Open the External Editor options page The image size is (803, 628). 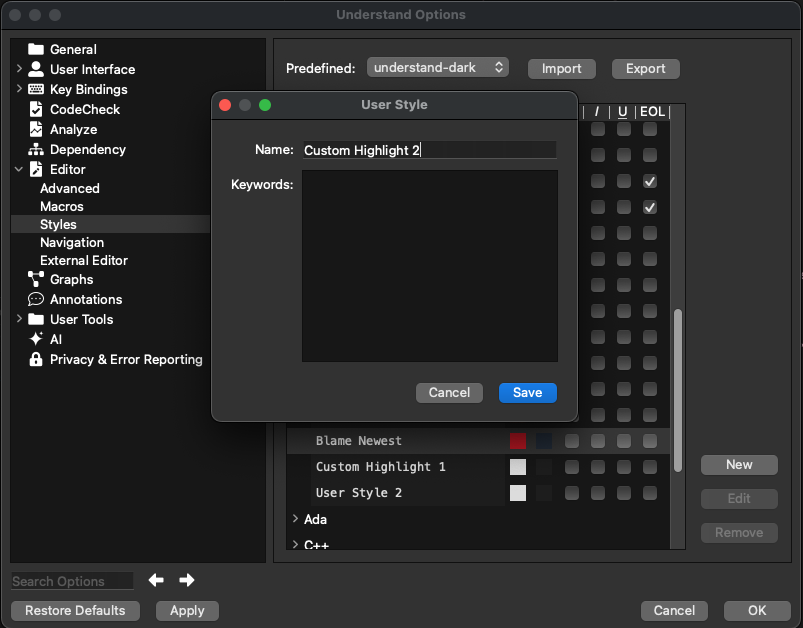coord(84,260)
